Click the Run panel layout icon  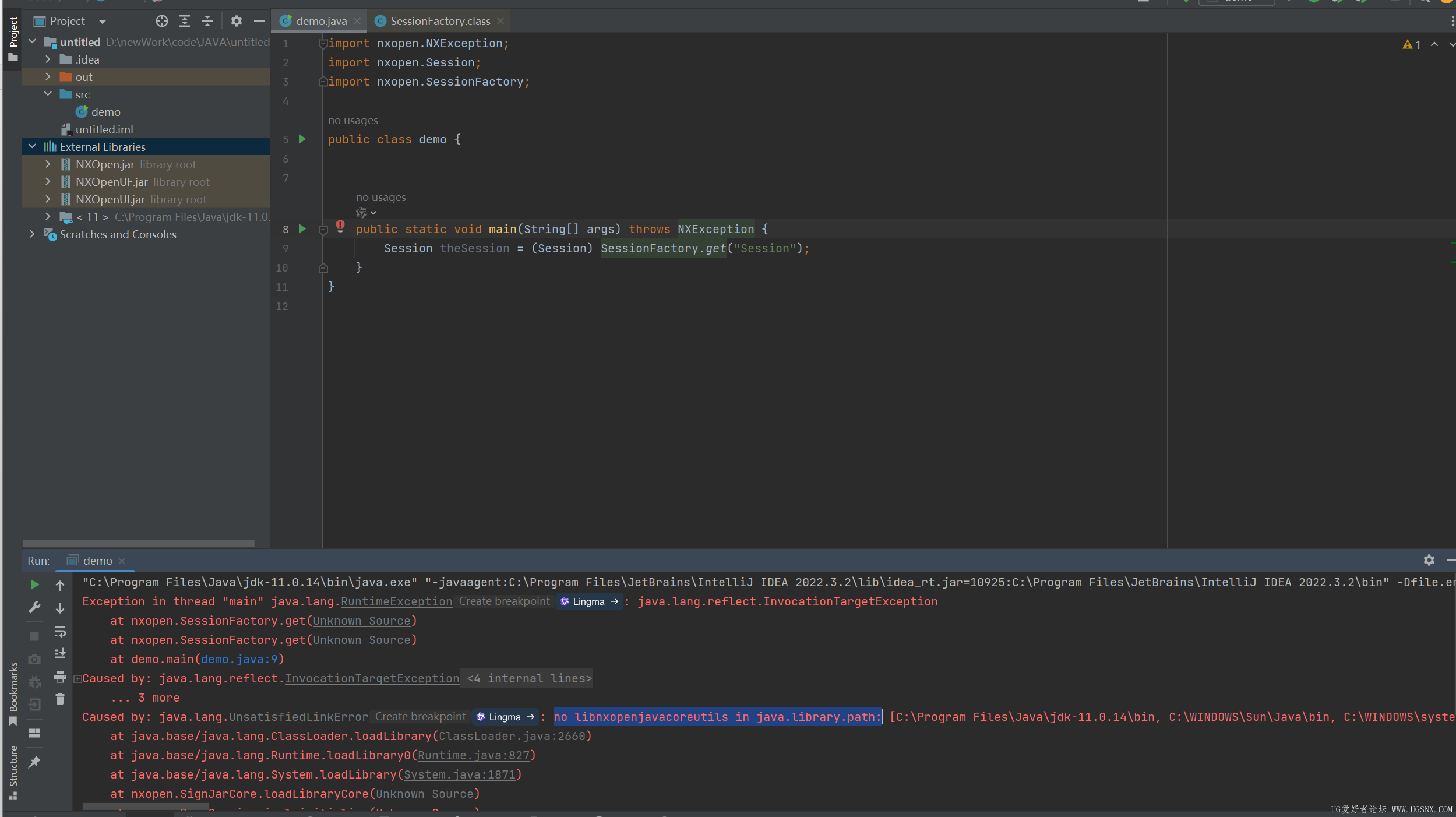coord(34,733)
